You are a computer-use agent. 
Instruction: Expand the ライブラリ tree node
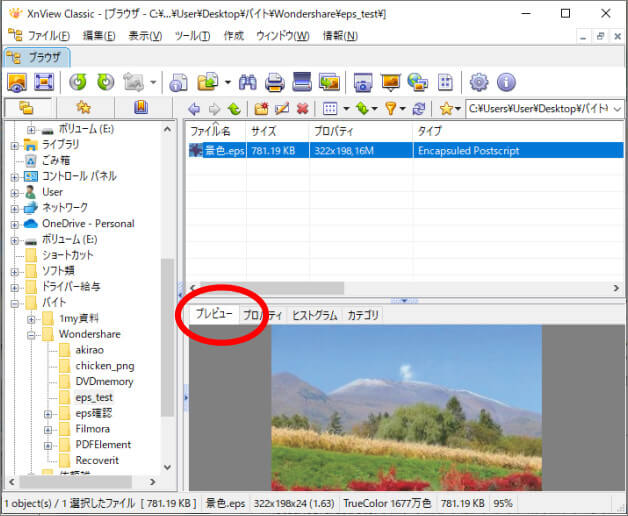pos(15,146)
